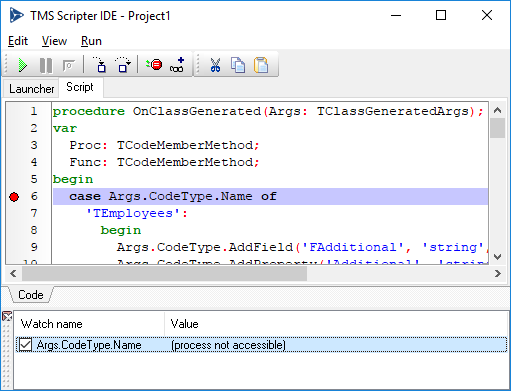Click vertical scrollbar down arrow
Screen dimensions: 511x391
tap(497, 256)
